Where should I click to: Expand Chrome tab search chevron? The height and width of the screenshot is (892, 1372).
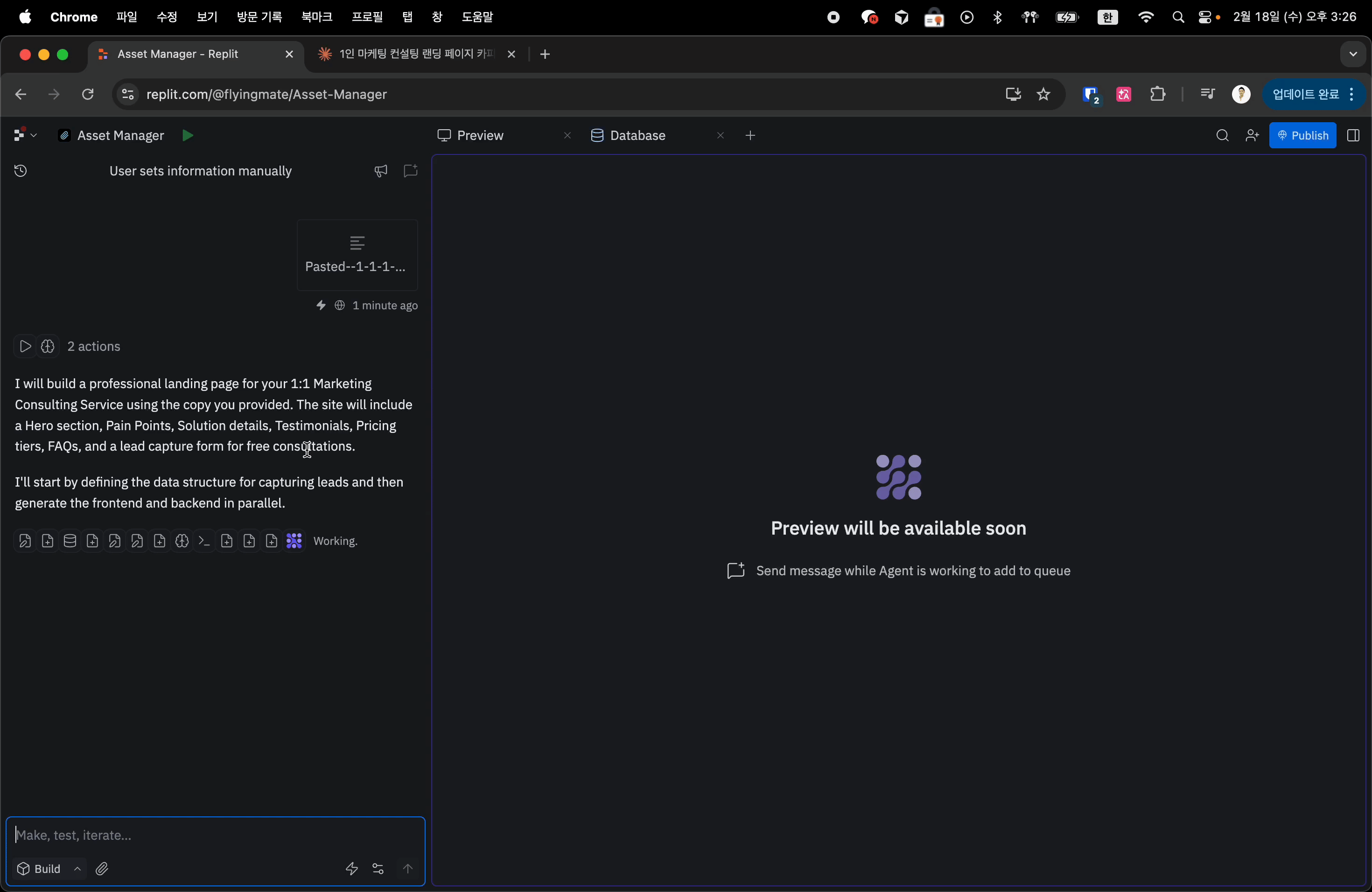[x=1352, y=54]
